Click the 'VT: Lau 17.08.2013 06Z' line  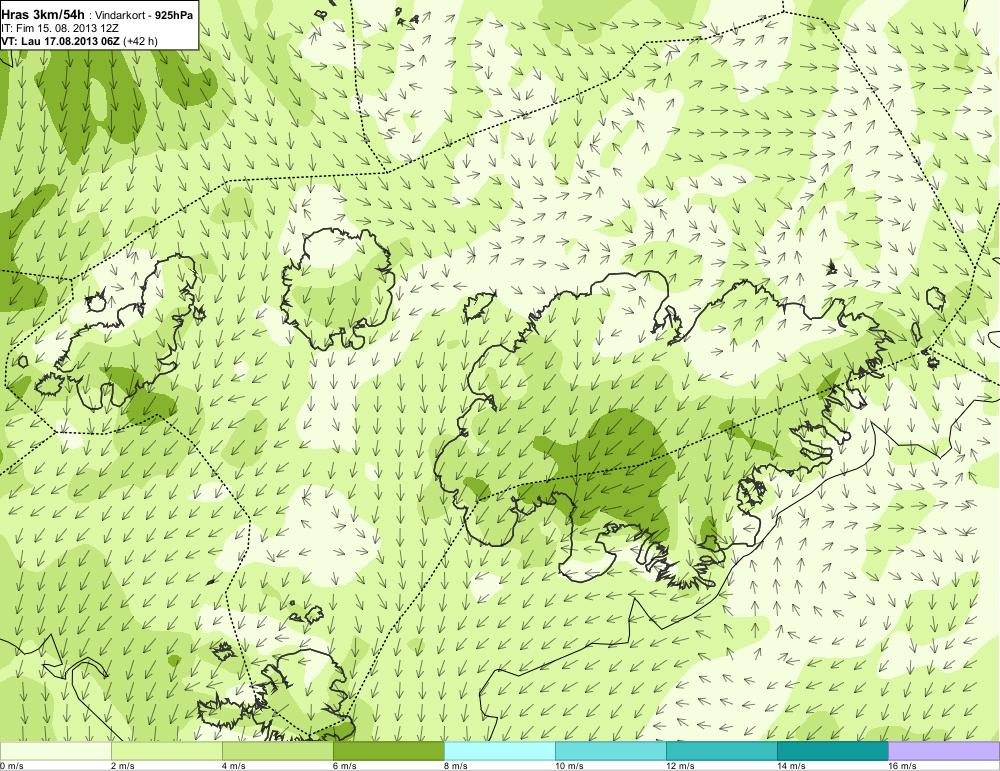[x=61, y=41]
